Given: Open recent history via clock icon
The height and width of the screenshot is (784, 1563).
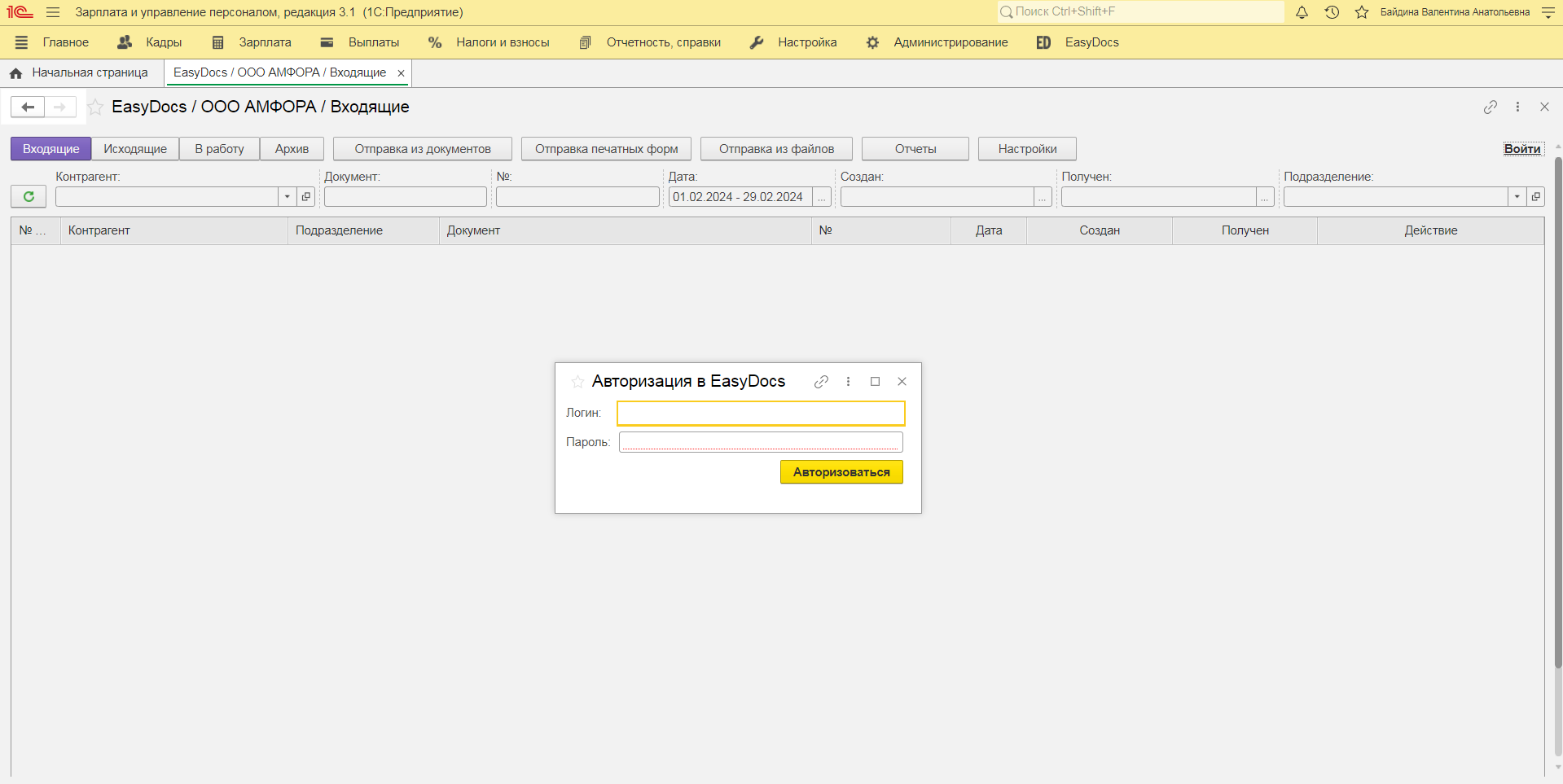Looking at the screenshot, I should 1331,12.
